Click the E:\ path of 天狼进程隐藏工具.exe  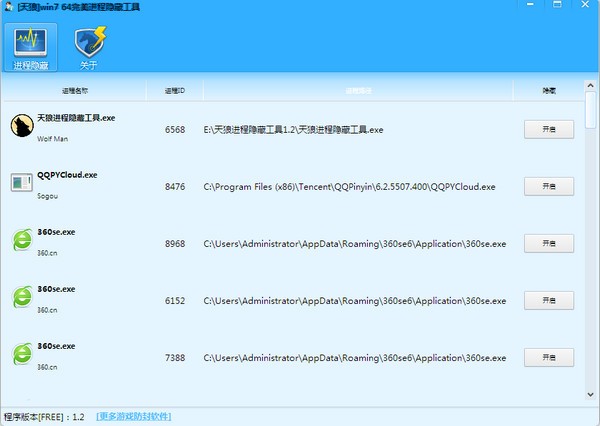click(293, 130)
